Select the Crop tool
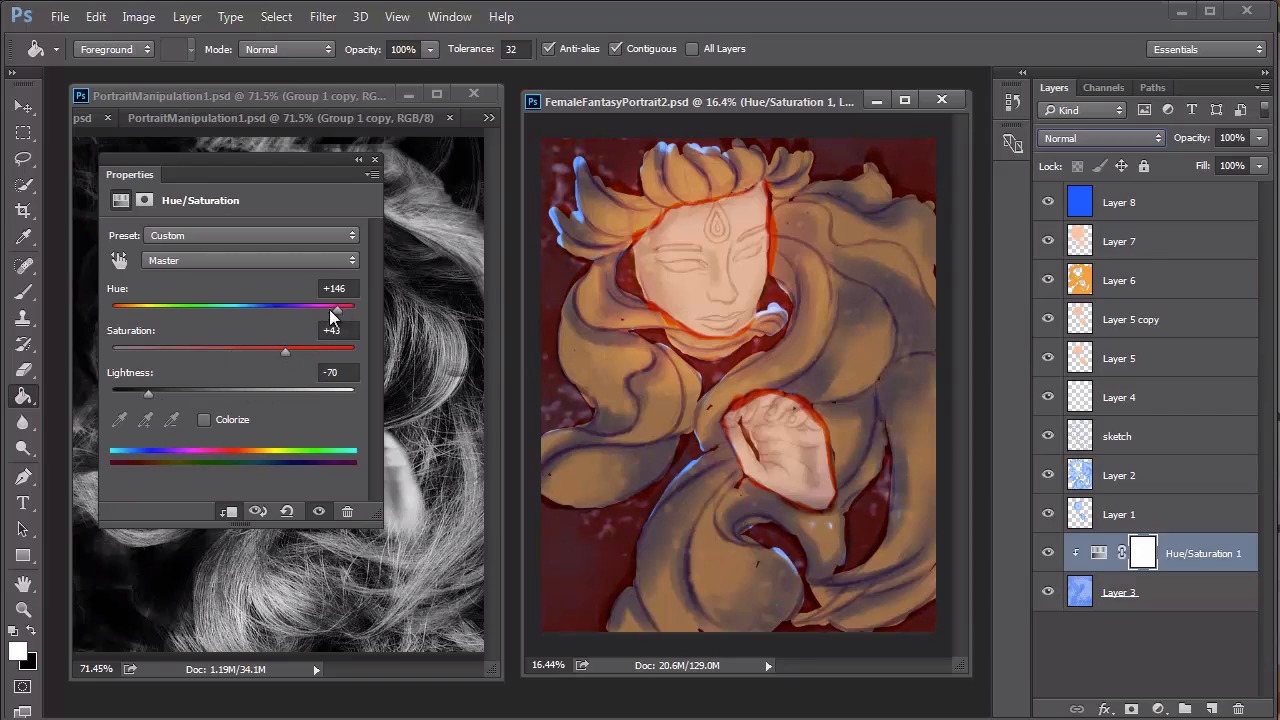The width and height of the screenshot is (1280, 720). (23, 211)
